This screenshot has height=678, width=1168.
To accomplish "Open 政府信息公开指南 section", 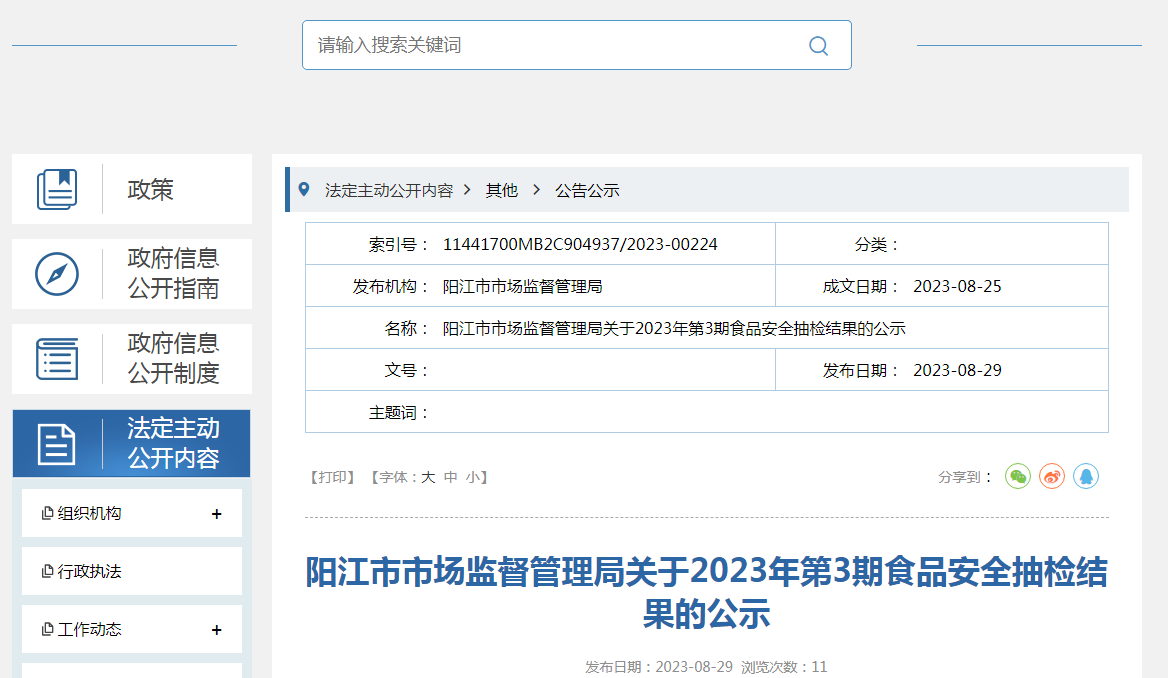I will pyautogui.click(x=132, y=273).
